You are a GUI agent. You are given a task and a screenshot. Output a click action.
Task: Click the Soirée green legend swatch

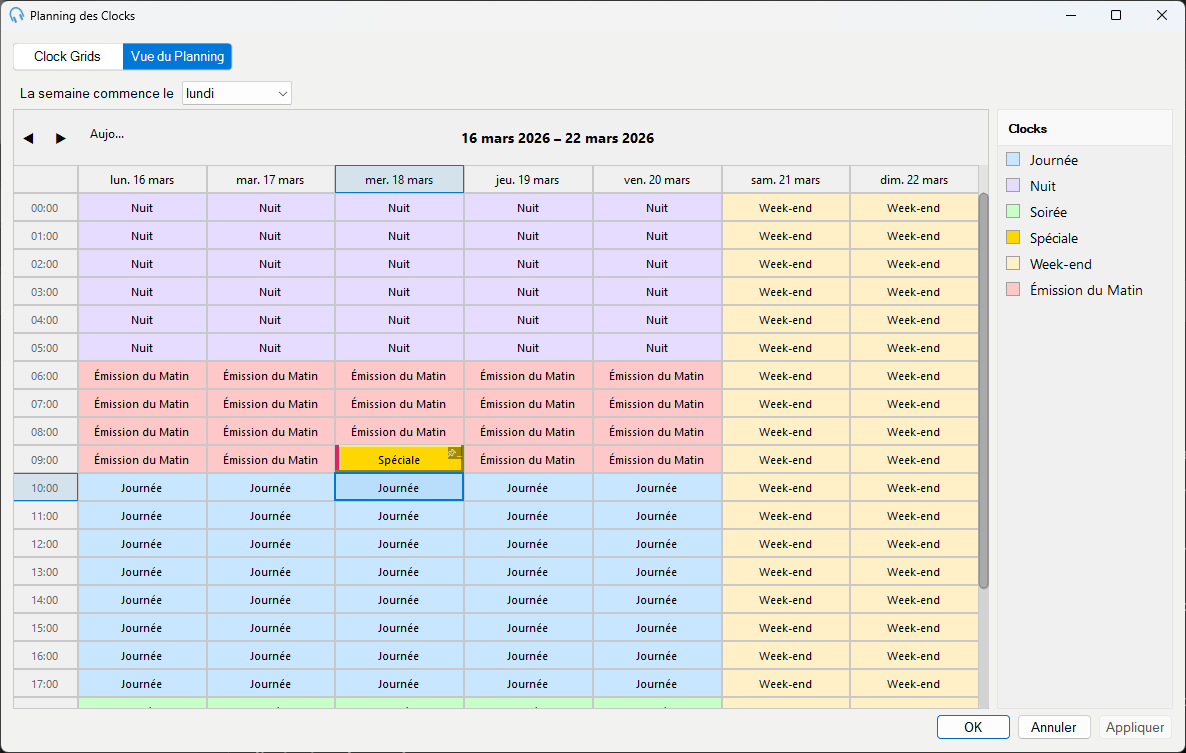click(1013, 211)
